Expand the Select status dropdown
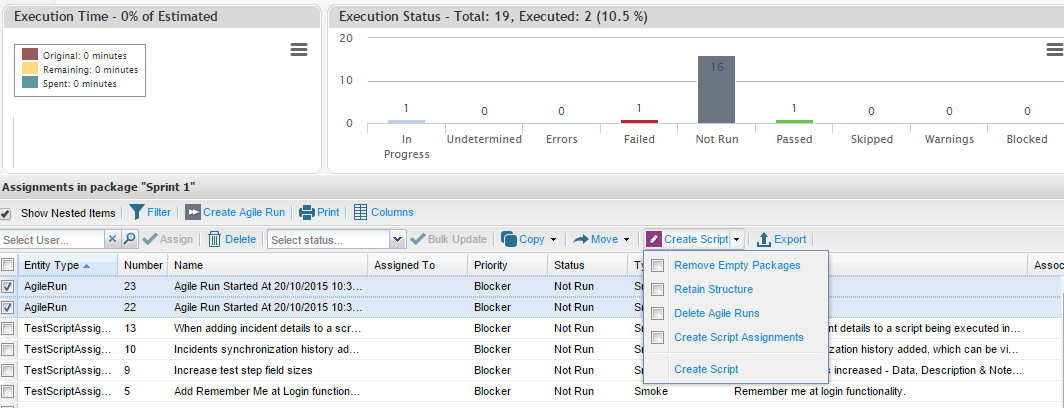Screen dimensions: 1064x408 pos(397,239)
